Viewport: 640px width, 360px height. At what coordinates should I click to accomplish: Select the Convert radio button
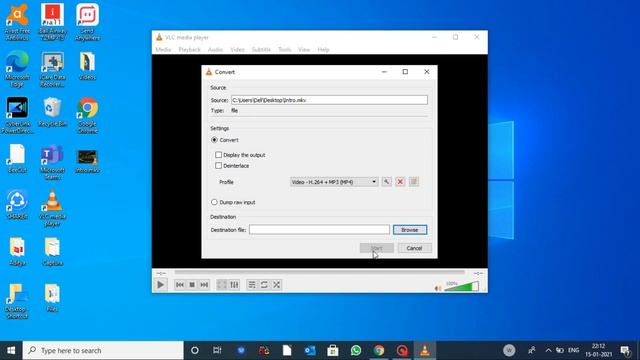tap(214, 140)
